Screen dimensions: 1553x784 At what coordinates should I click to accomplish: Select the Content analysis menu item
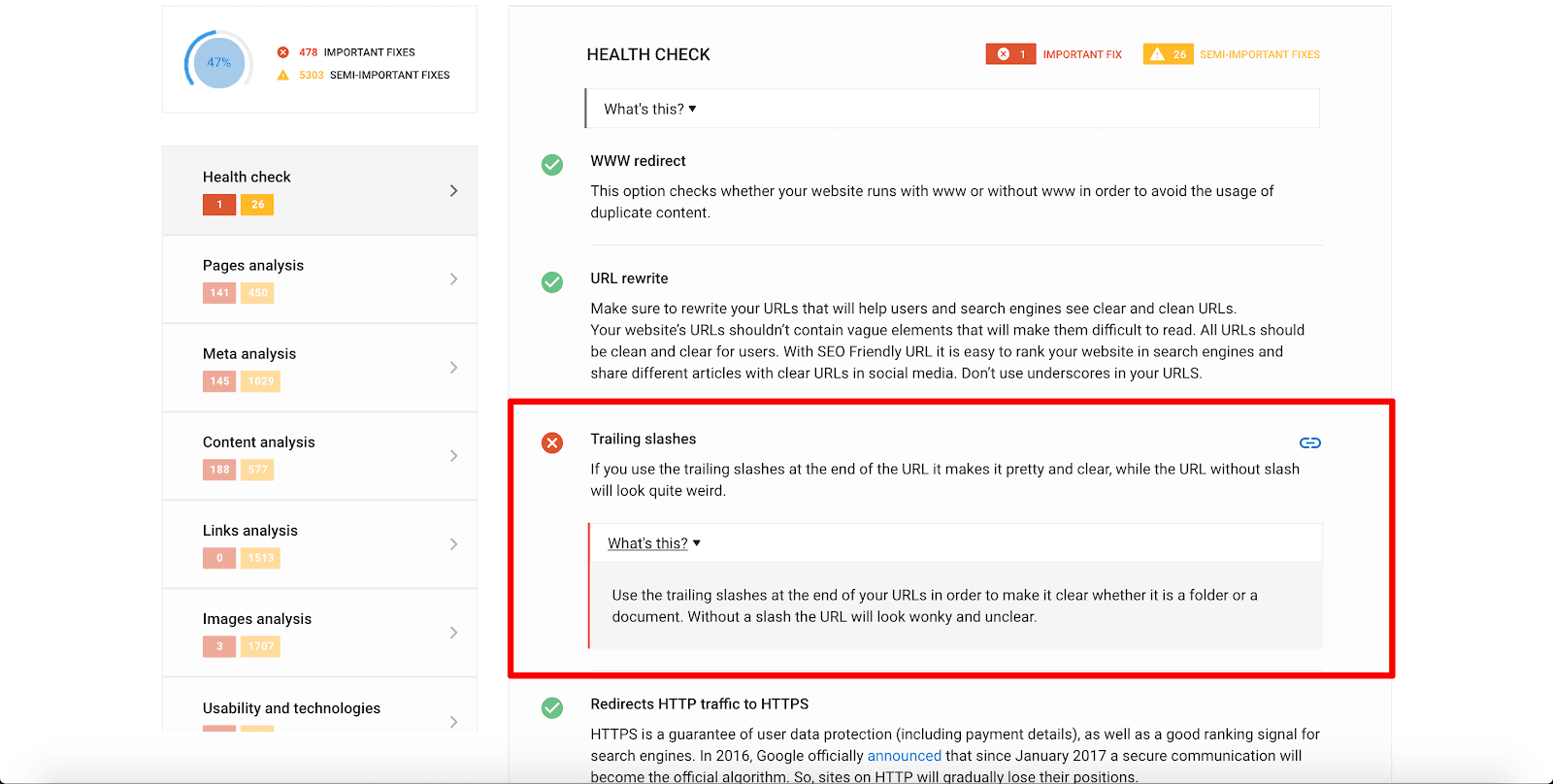[319, 456]
